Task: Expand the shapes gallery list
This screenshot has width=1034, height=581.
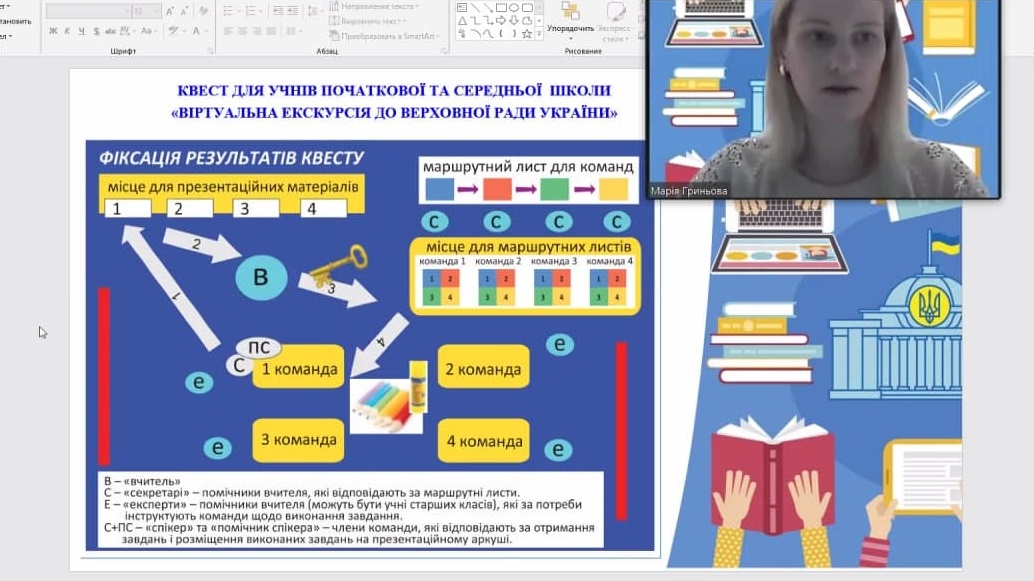Action: click(x=541, y=33)
